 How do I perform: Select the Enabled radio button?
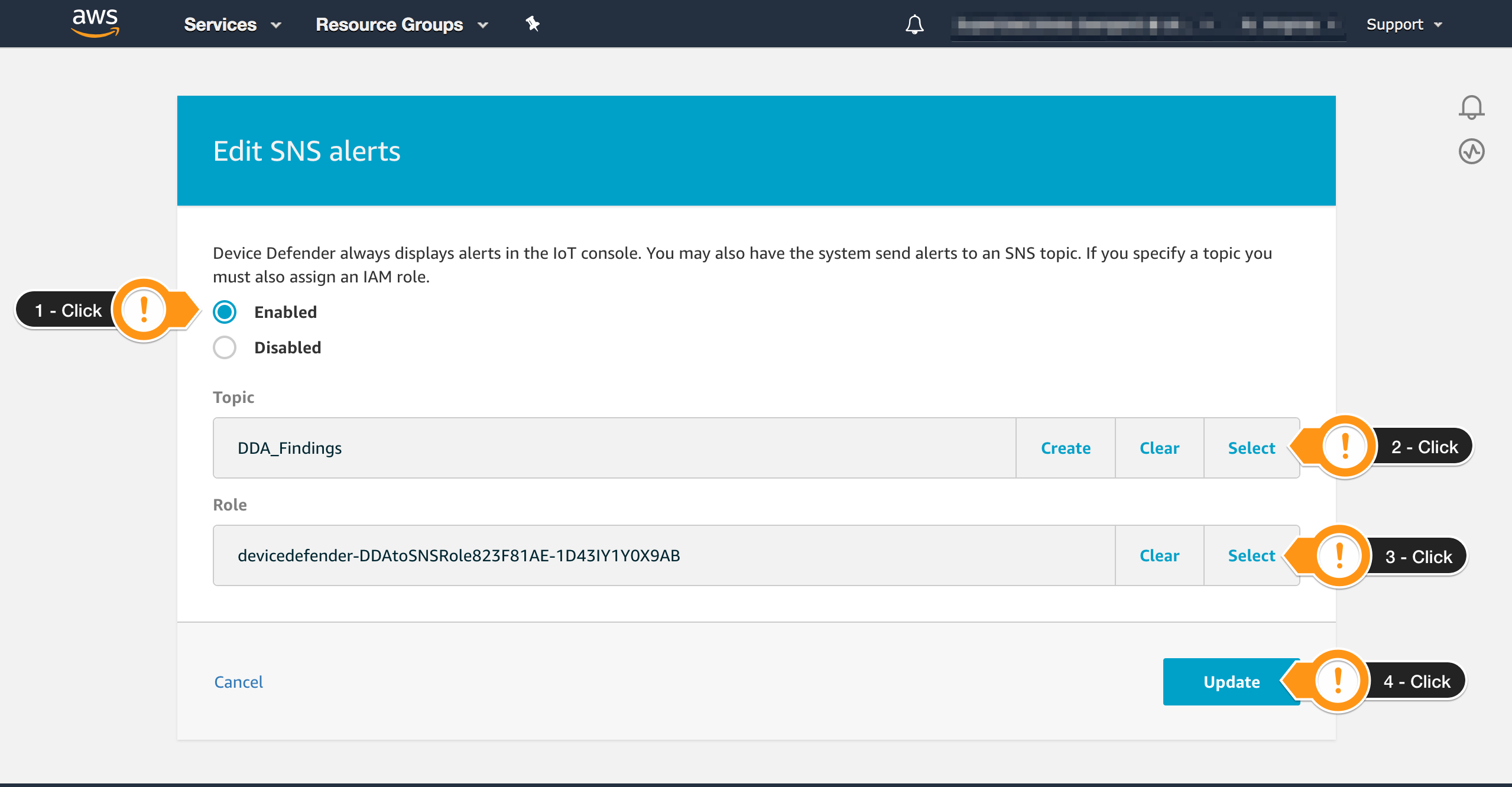pos(225,312)
